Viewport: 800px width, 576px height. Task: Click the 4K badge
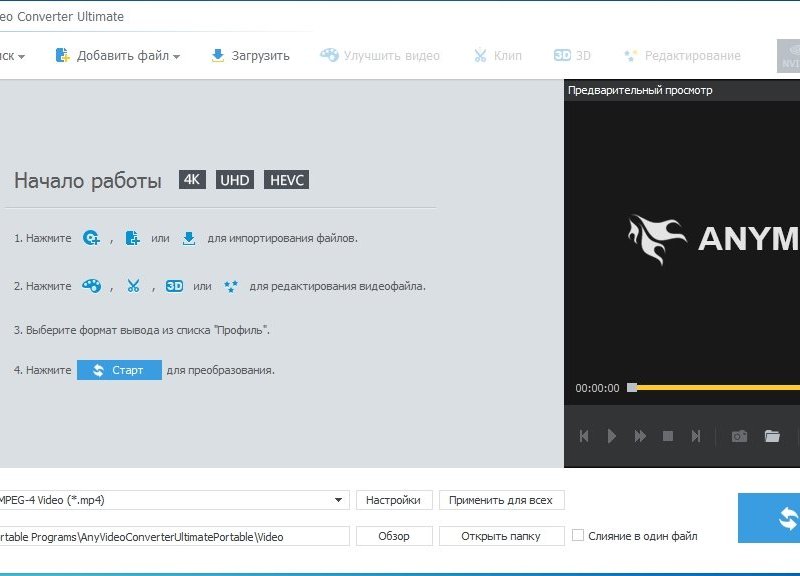click(x=192, y=180)
